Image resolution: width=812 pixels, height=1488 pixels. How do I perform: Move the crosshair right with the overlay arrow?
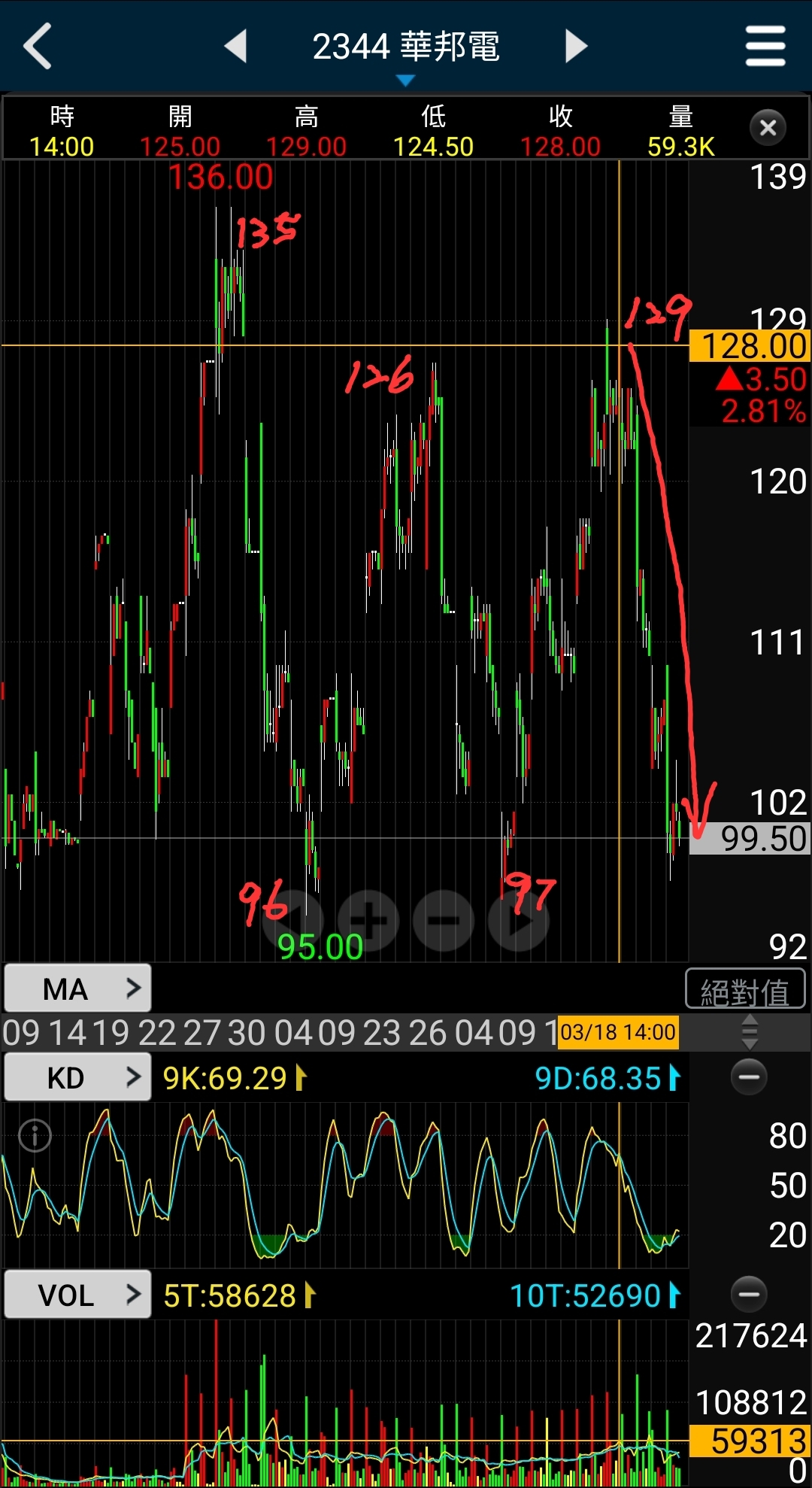[519, 921]
